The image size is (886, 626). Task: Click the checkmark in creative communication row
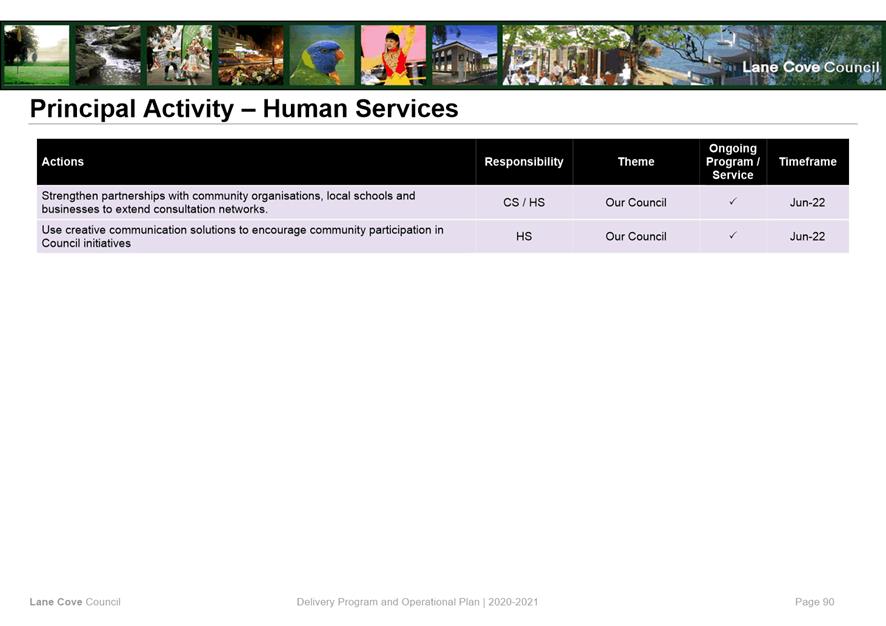click(732, 235)
